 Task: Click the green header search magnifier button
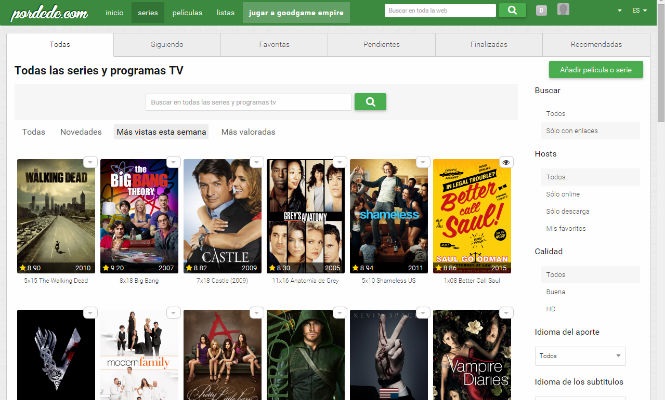pos(512,11)
